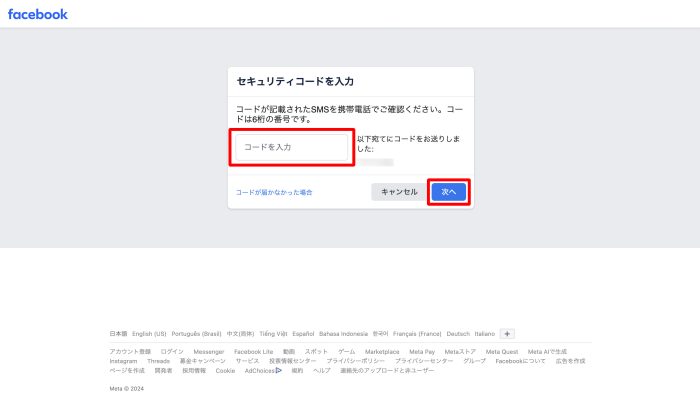Choose Deutsch in the footer
The width and height of the screenshot is (700, 407).
click(x=458, y=334)
